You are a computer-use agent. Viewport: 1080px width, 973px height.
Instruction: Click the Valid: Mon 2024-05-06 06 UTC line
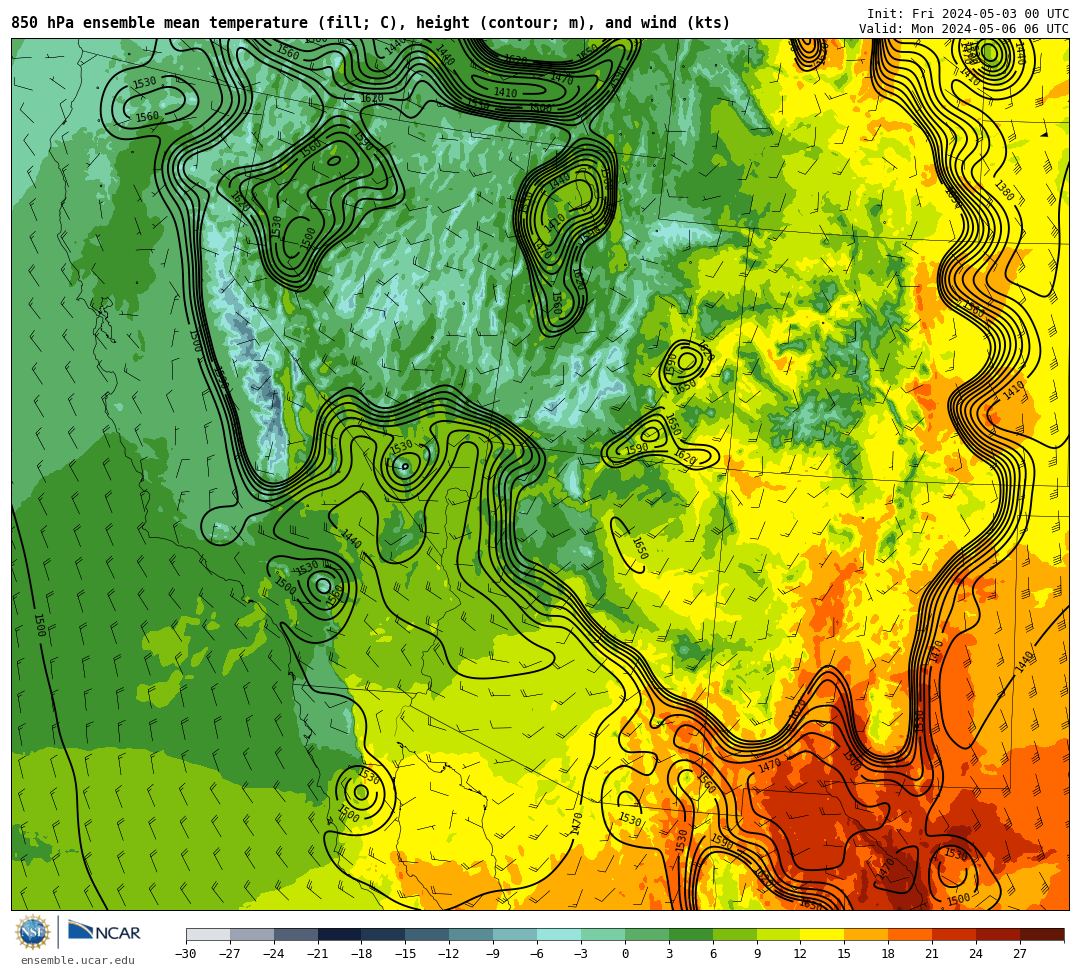964,29
